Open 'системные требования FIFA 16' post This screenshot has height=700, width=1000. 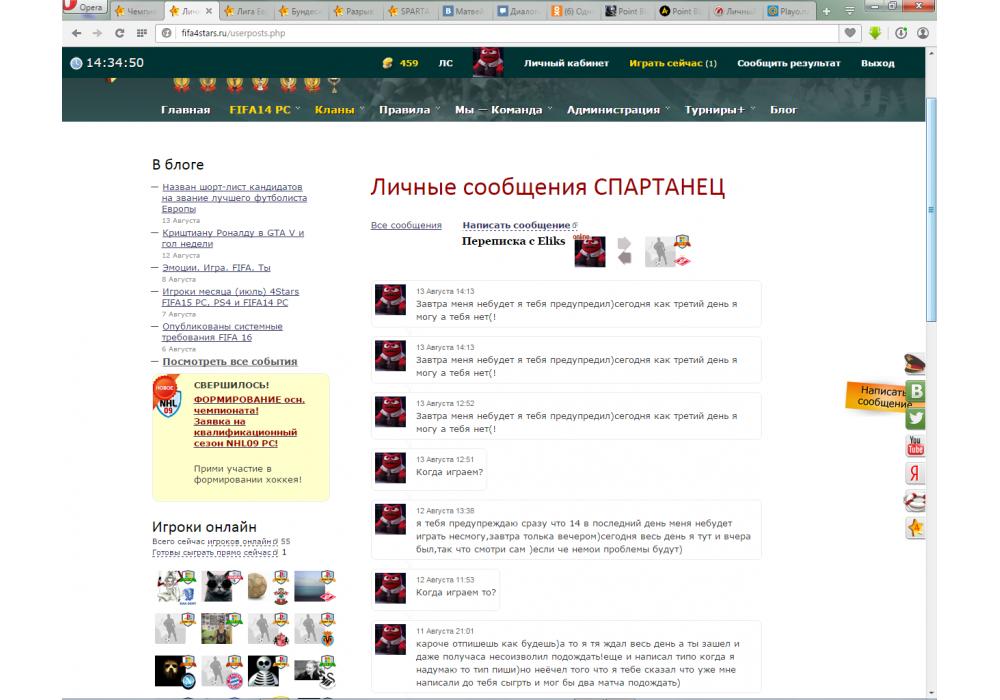222,332
